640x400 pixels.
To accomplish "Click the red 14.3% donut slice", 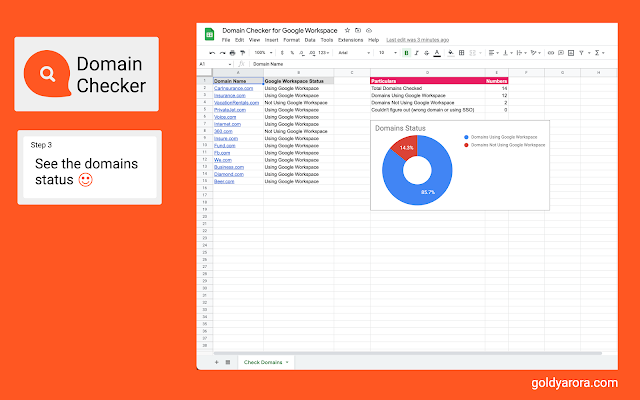I will [x=404, y=147].
